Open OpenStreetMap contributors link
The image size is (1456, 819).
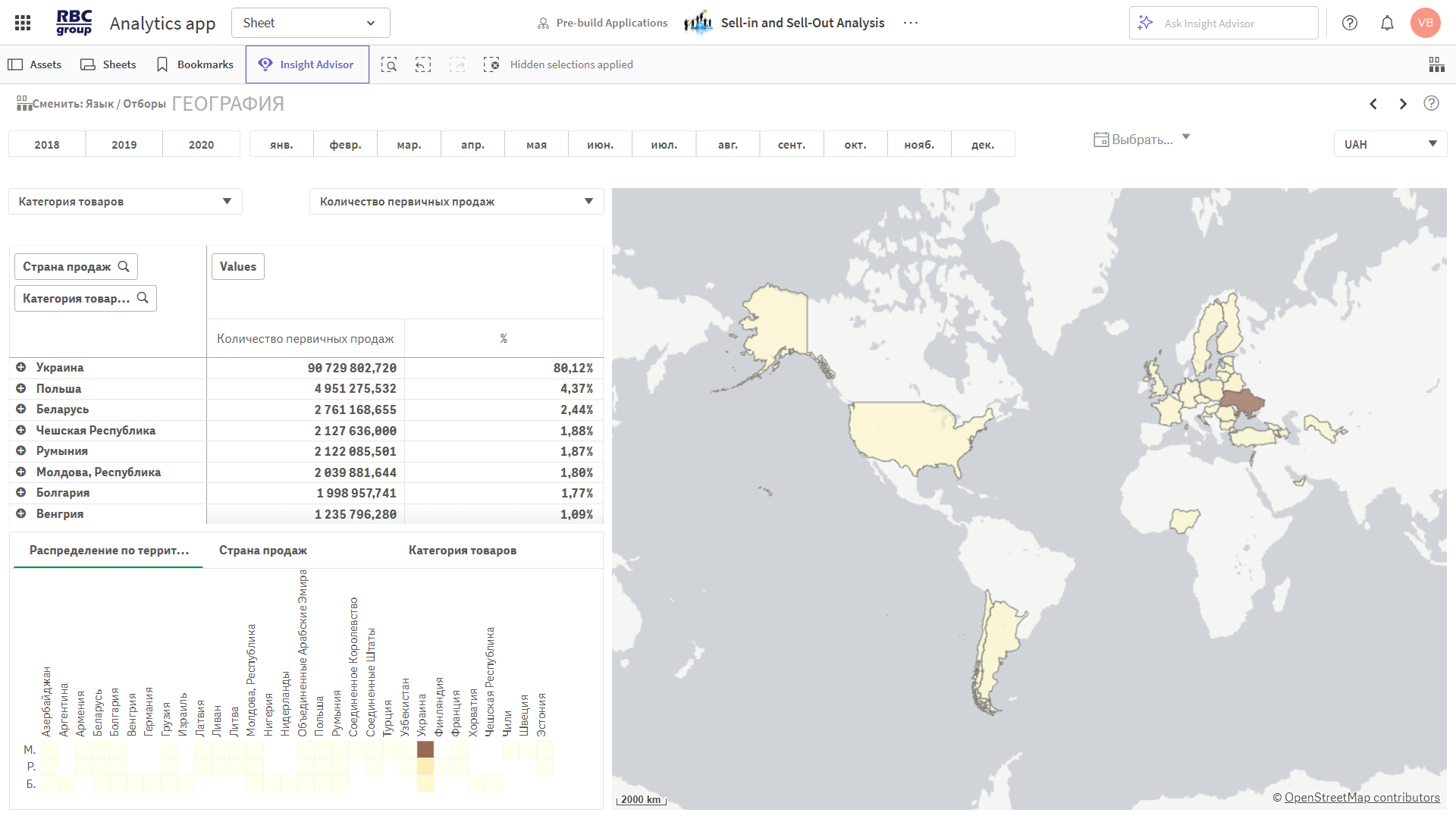[x=1361, y=797]
